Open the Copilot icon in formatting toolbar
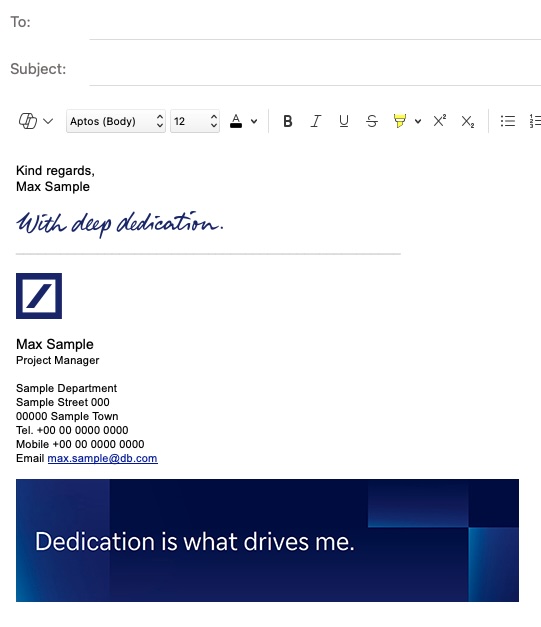541x627 pixels. tap(28, 121)
